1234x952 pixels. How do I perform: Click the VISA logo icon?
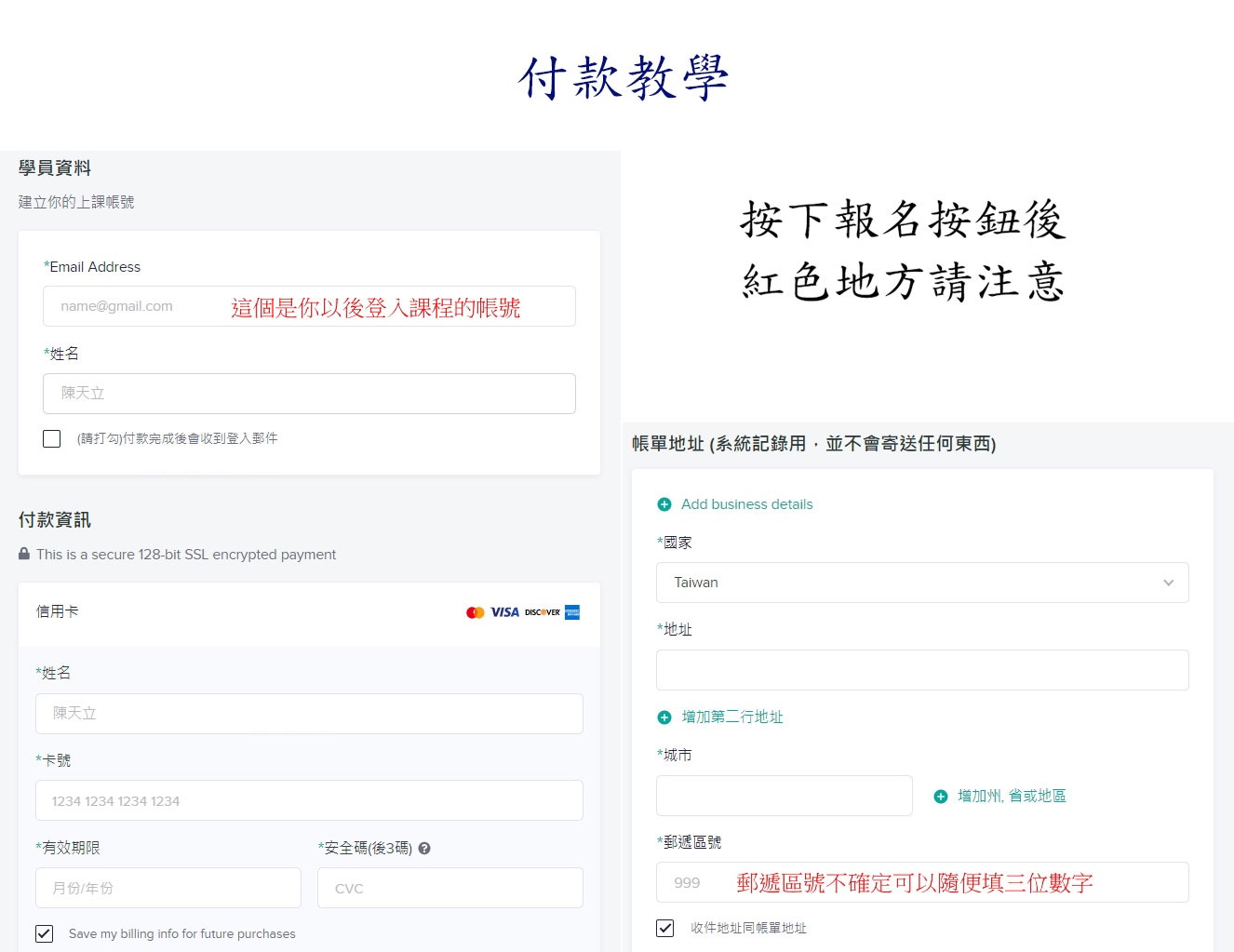tap(505, 612)
